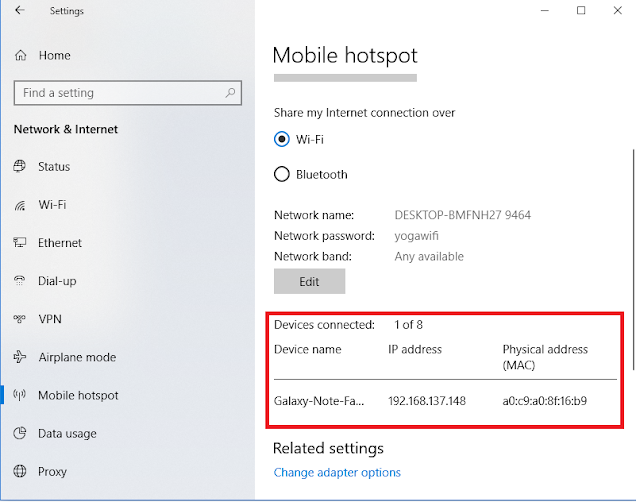The image size is (640, 502).
Task: Click the Proxy globe icon
Action: (20, 471)
